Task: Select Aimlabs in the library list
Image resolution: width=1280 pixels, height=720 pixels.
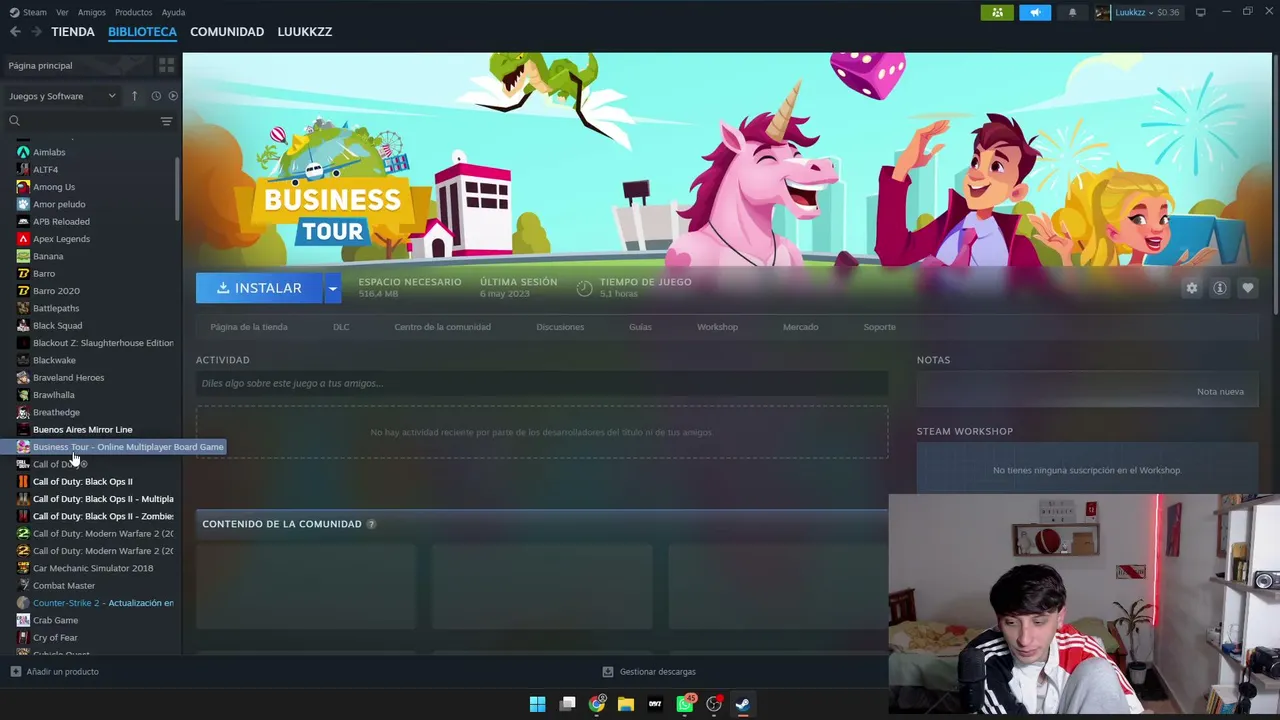Action: point(49,152)
